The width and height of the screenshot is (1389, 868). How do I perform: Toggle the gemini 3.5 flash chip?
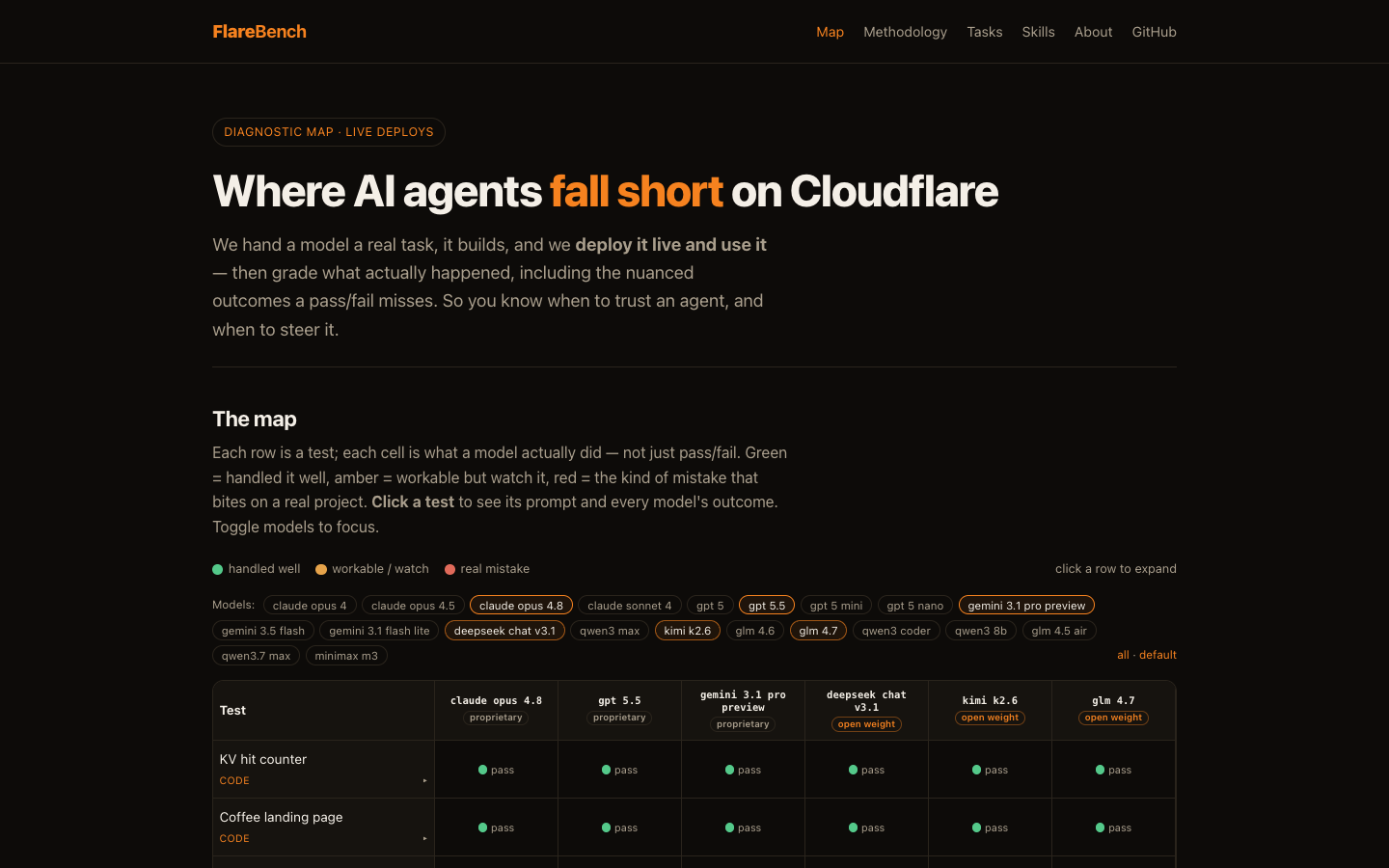tap(263, 631)
